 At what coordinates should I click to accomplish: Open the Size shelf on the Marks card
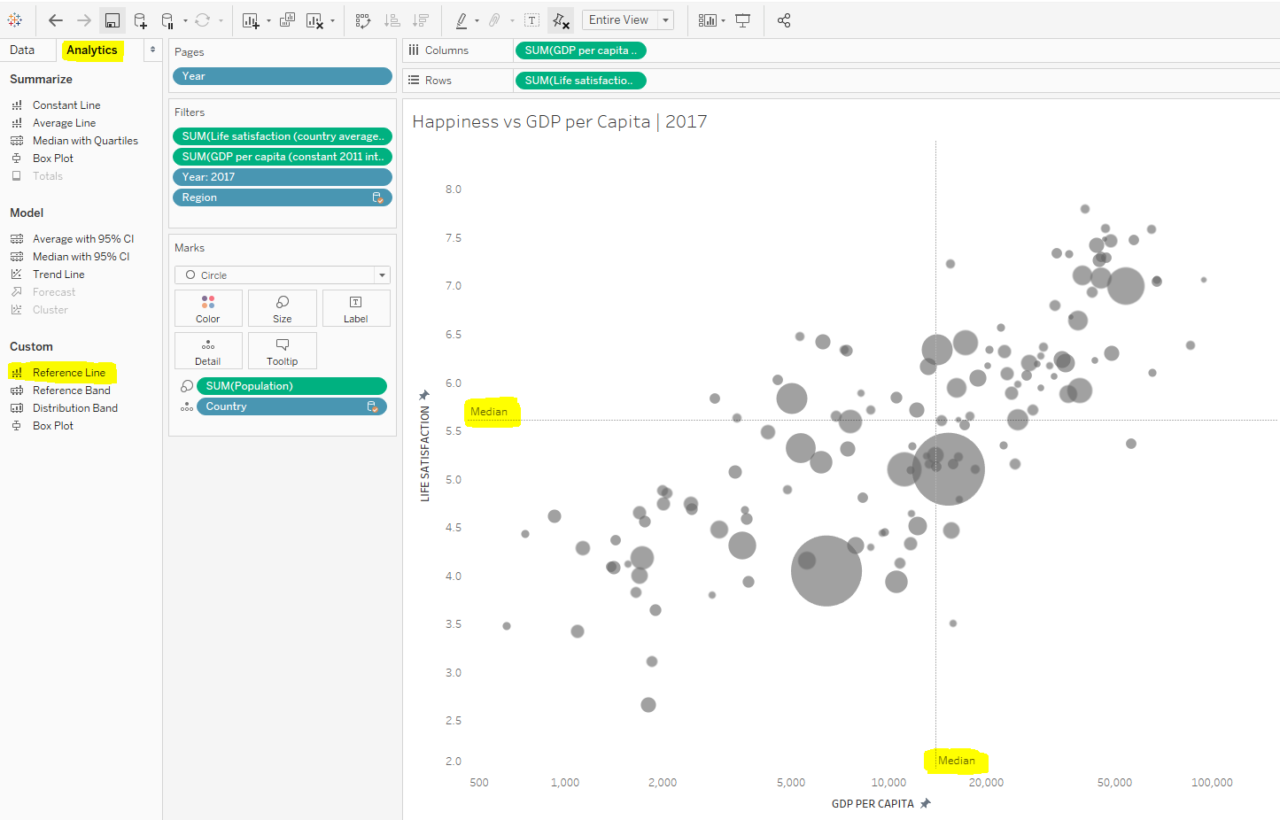pyautogui.click(x=282, y=307)
